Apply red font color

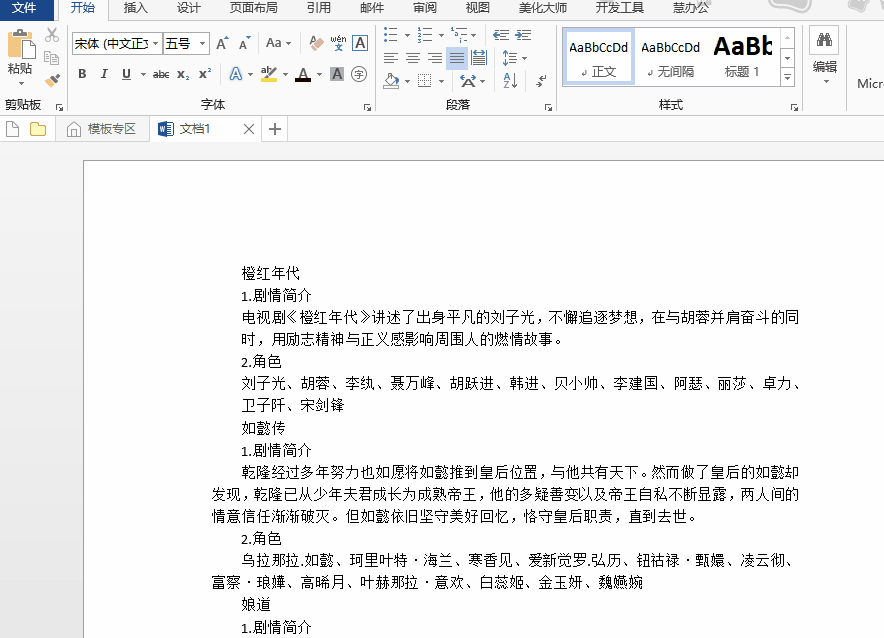click(303, 74)
